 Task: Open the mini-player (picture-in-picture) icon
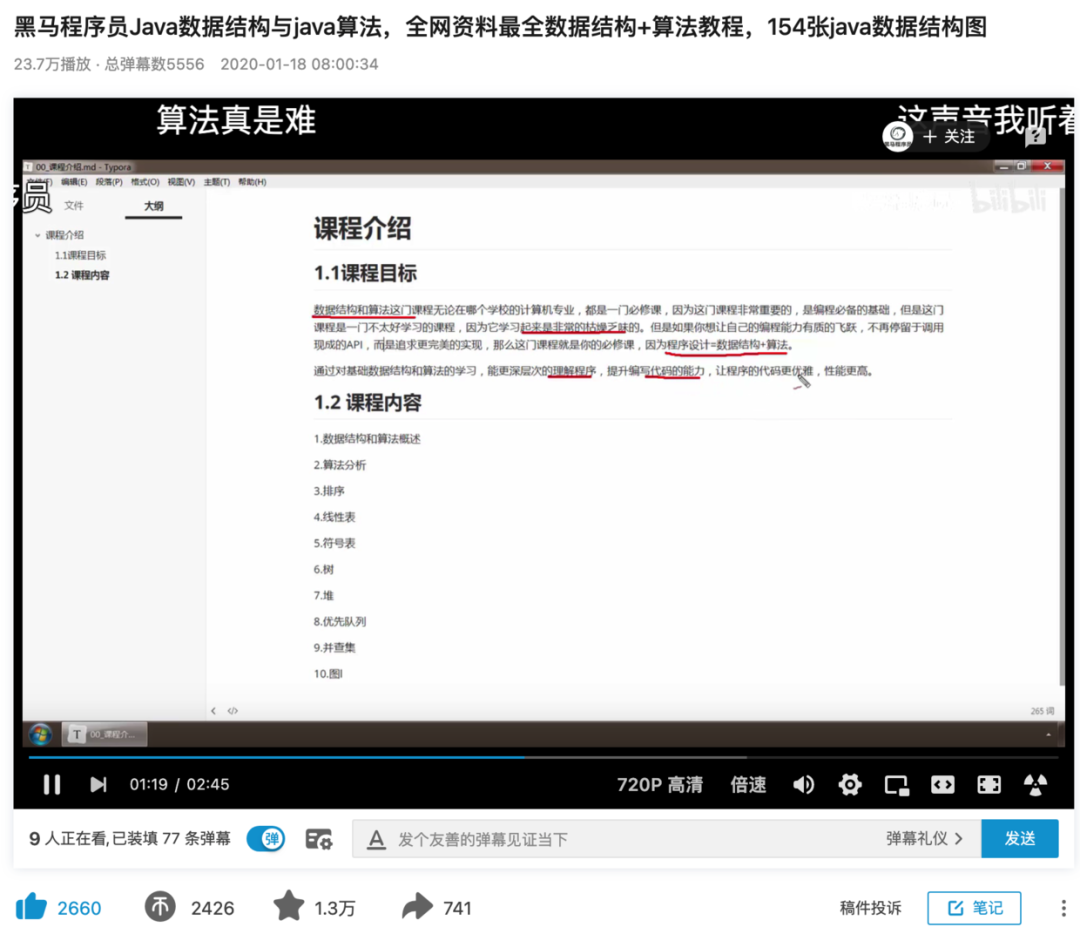click(x=896, y=785)
